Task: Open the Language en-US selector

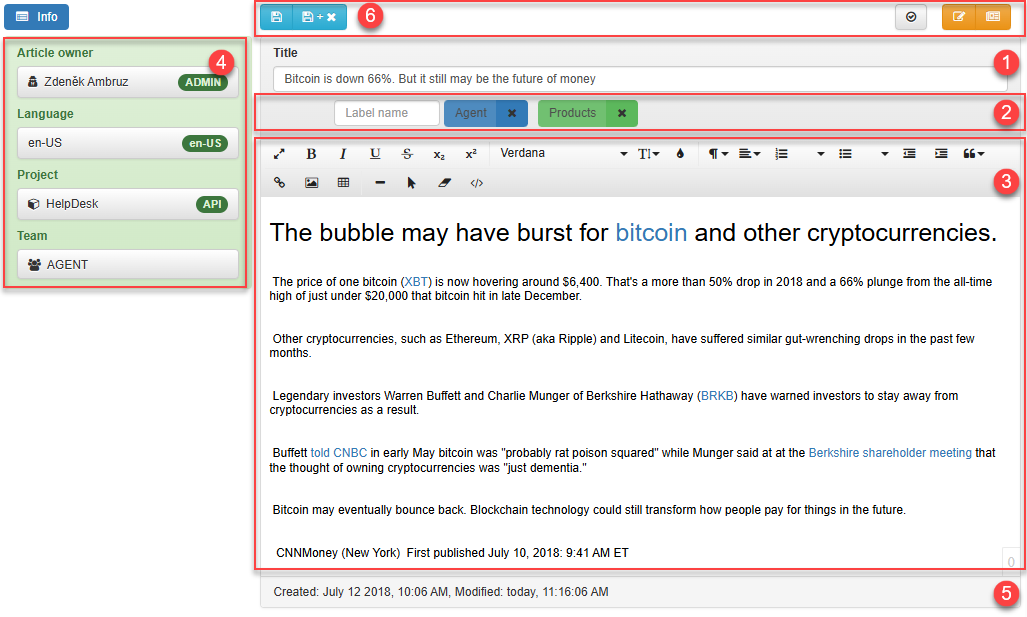Action: (128, 143)
